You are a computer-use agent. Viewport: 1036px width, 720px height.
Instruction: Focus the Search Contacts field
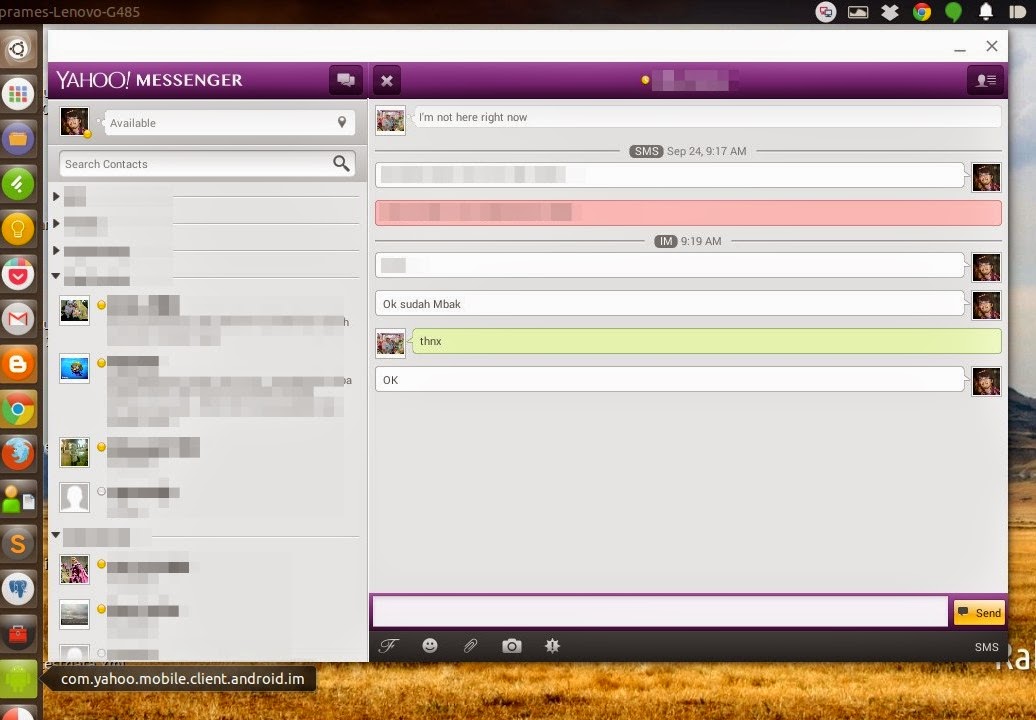[207, 164]
